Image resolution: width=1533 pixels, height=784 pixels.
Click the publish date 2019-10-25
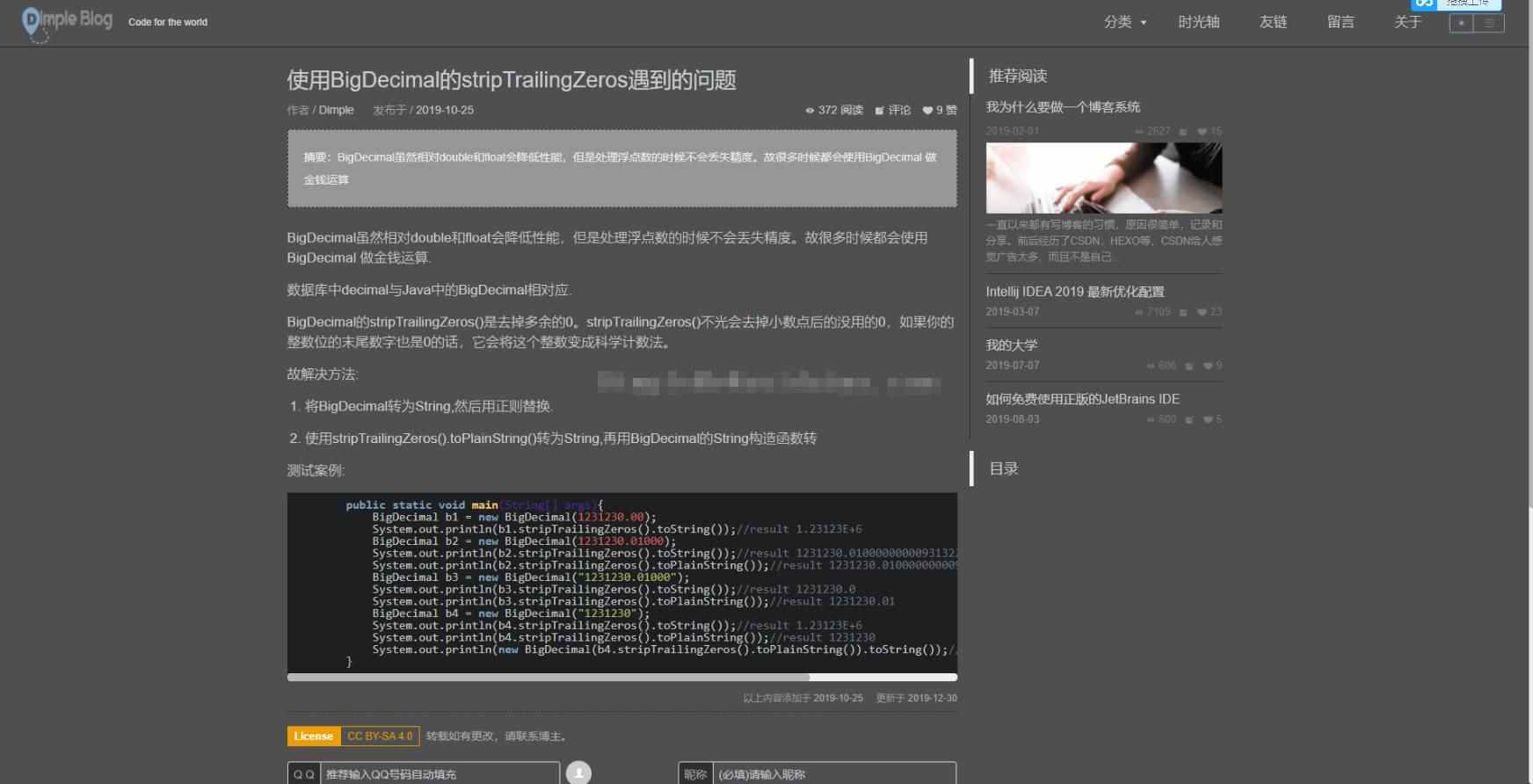point(445,110)
